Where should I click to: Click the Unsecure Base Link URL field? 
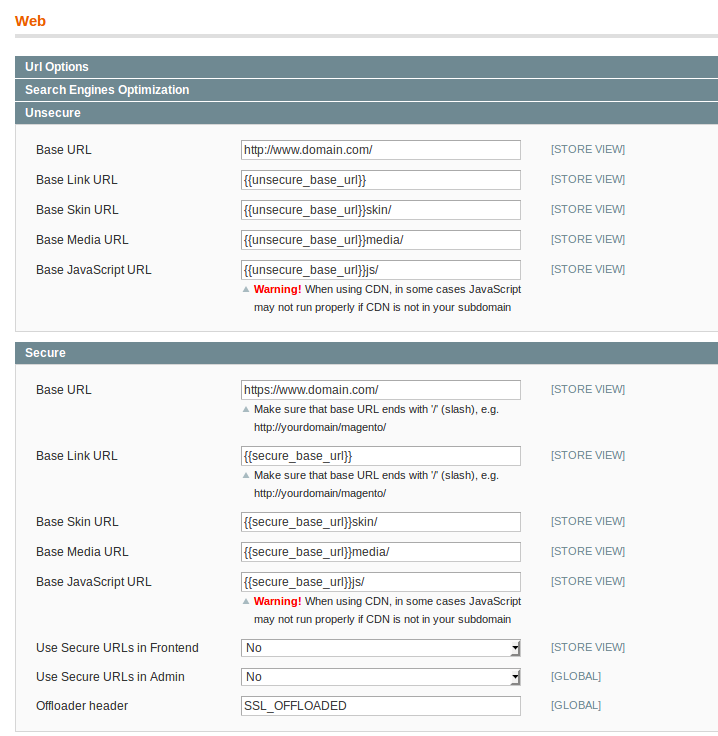click(380, 180)
